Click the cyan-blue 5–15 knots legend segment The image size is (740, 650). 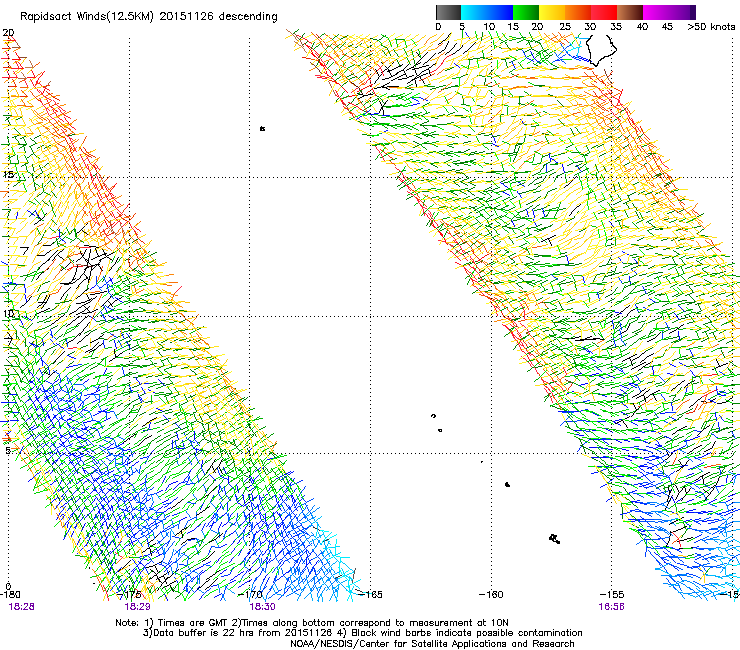(487, 12)
